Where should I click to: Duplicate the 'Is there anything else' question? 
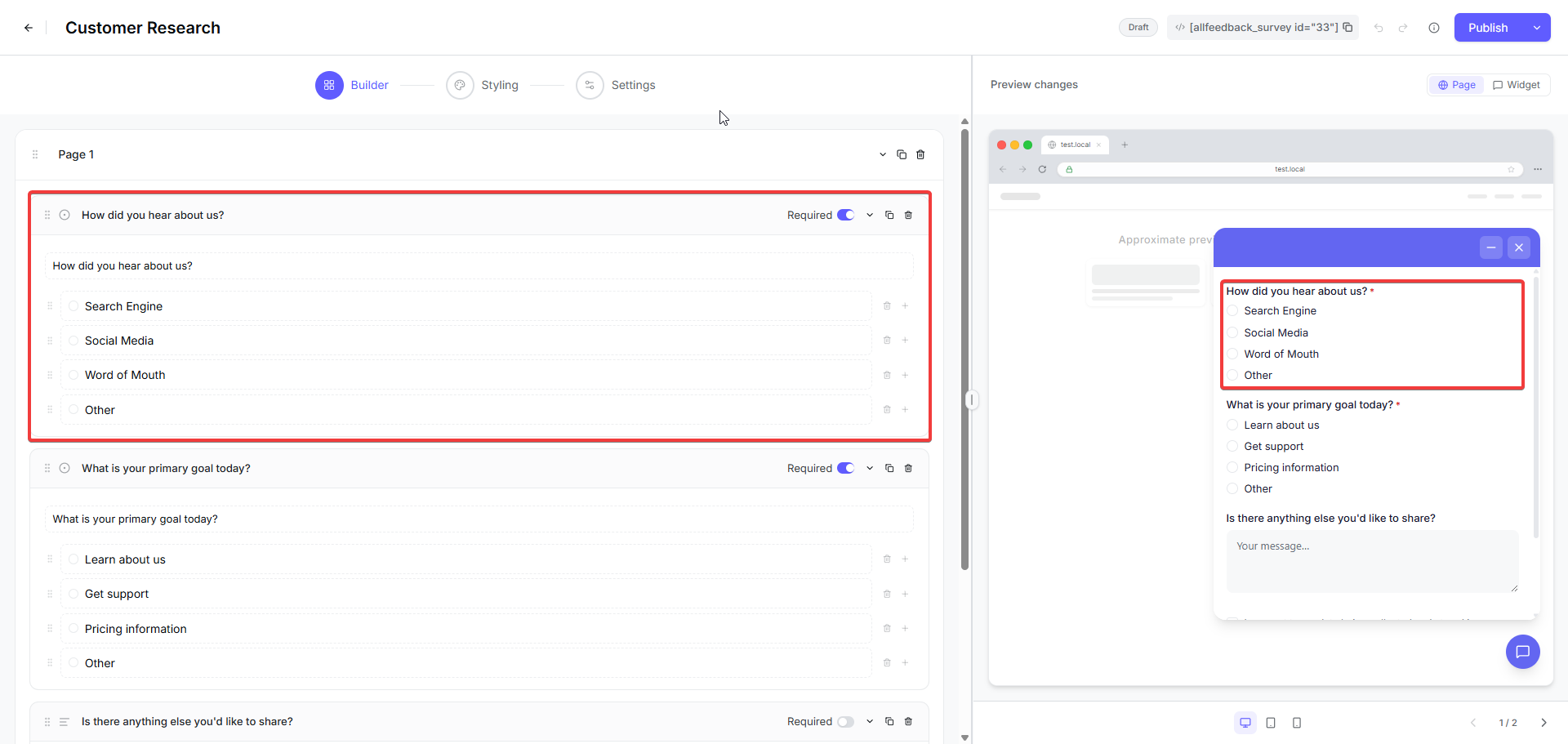pos(889,722)
